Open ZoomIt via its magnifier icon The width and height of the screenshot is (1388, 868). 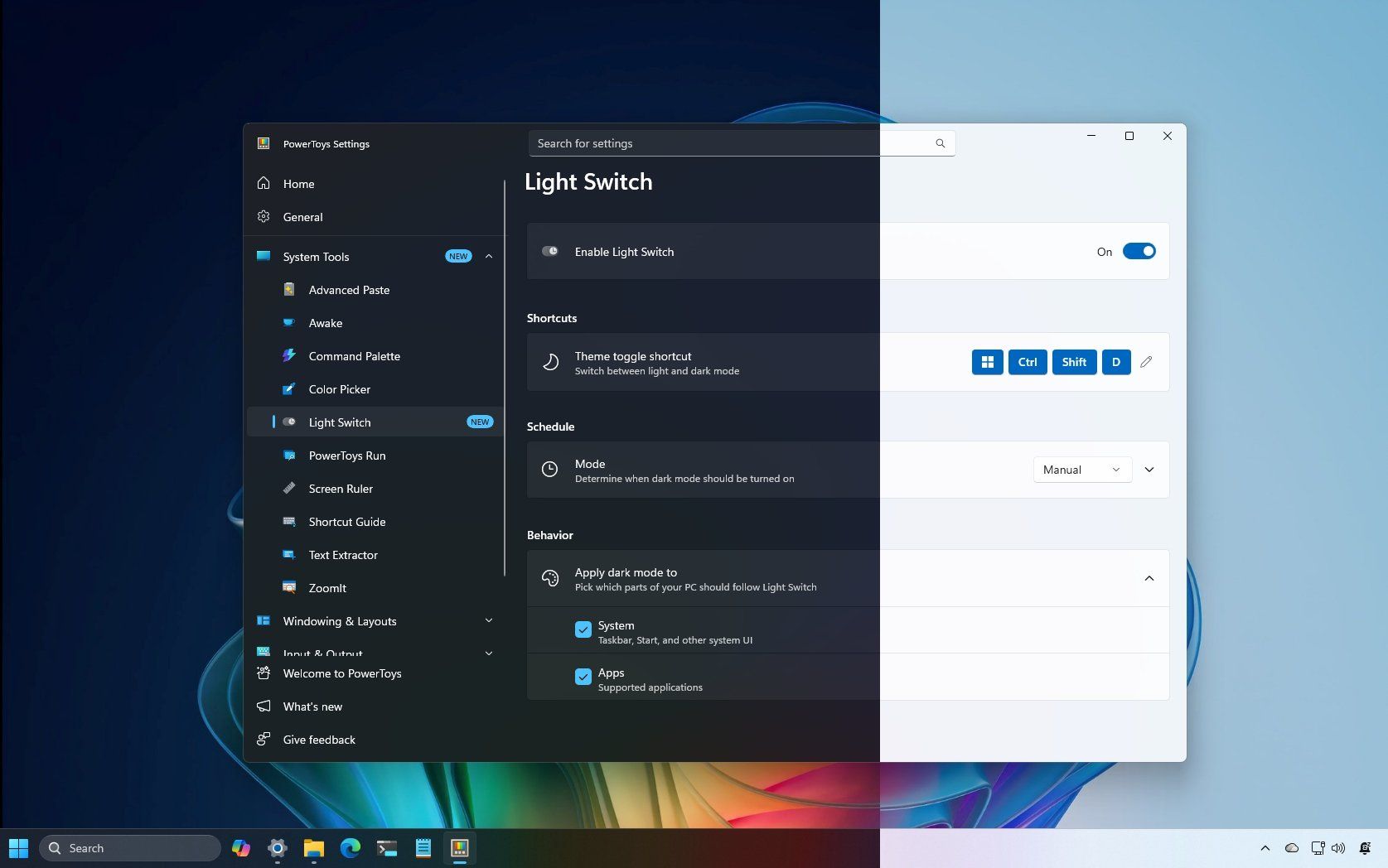click(289, 587)
